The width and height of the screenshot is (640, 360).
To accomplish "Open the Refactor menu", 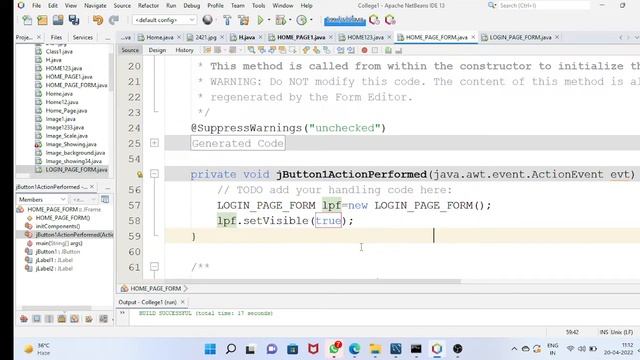I will click(x=148, y=6).
